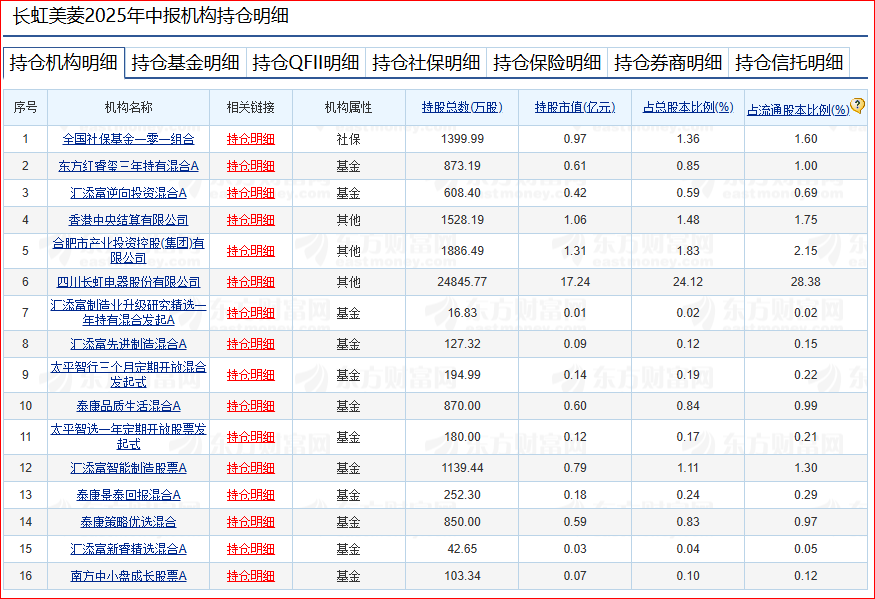This screenshot has height=599, width=875.
Task: Open 四川长虹电器股份有限公司 link
Action: click(128, 282)
